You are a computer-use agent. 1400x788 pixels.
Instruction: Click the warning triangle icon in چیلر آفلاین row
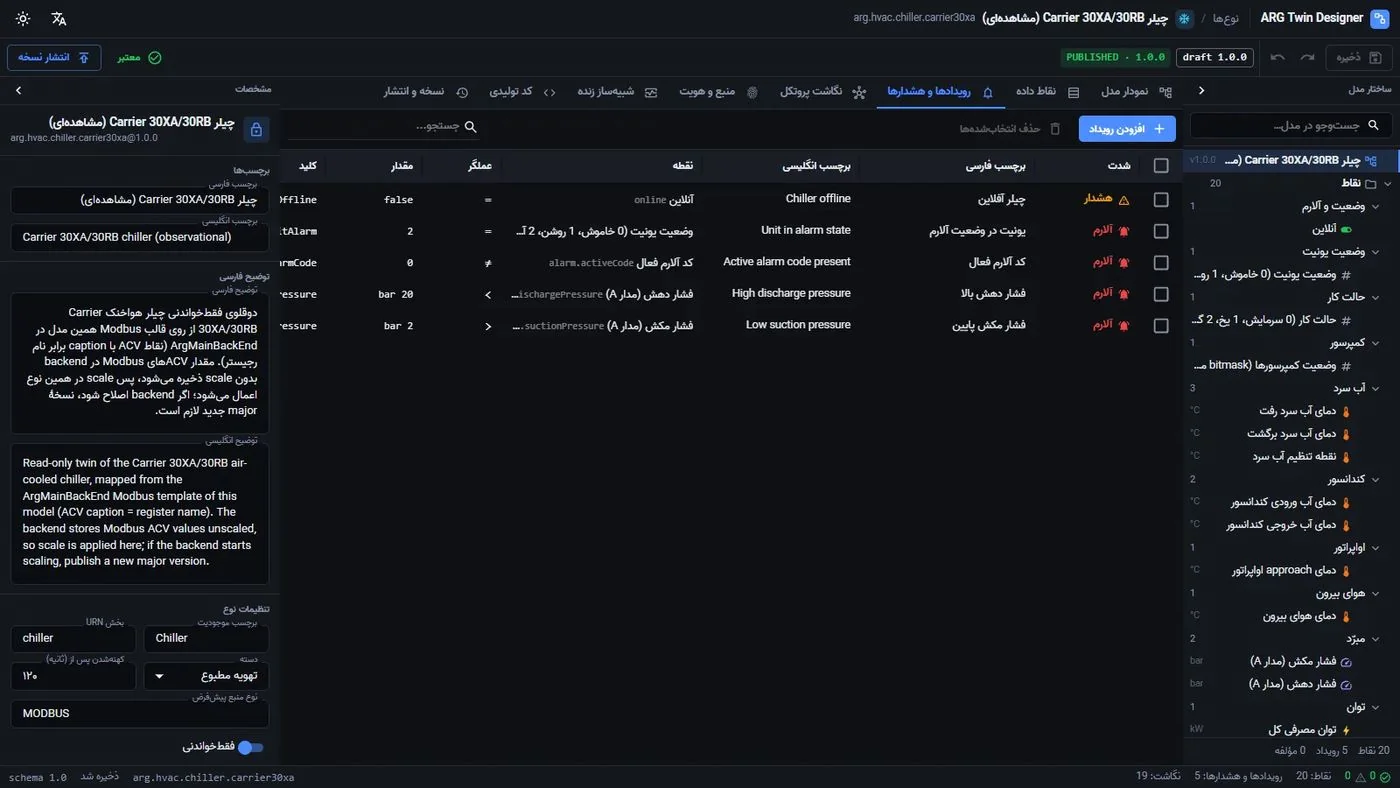[1123, 199]
